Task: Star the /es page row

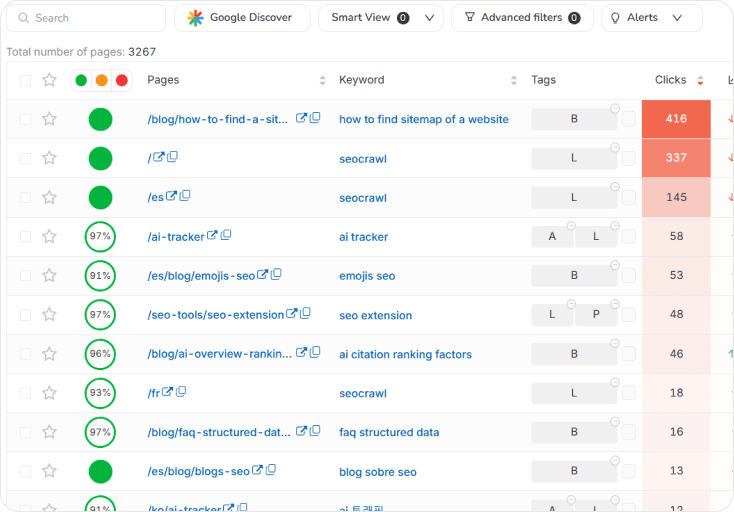Action: point(49,197)
